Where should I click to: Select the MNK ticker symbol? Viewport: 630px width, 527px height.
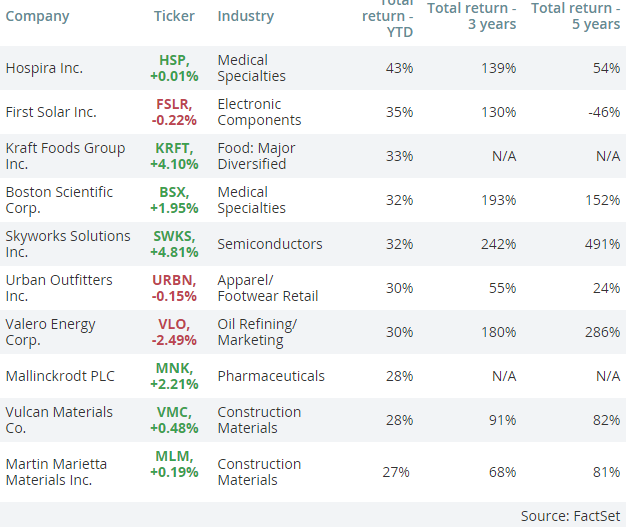176,368
